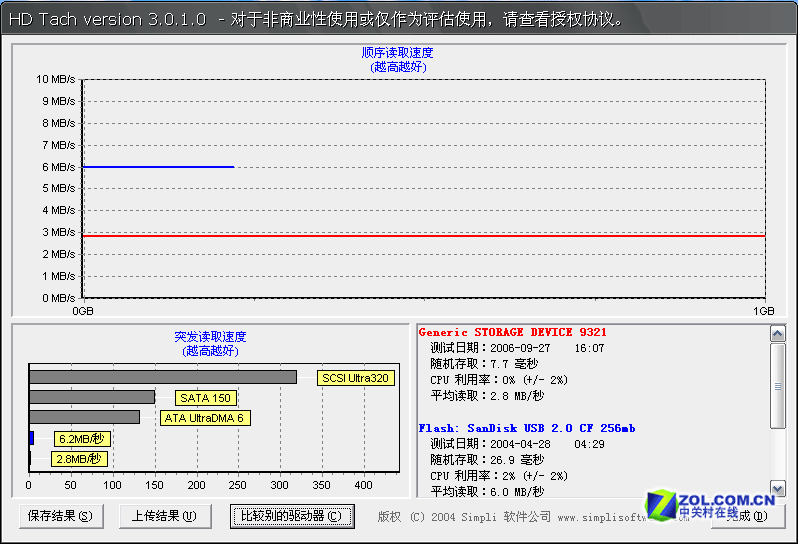Click the 测试日期: 2004-04-28 line
Viewport: 798px width, 544px height.
(x=517, y=444)
